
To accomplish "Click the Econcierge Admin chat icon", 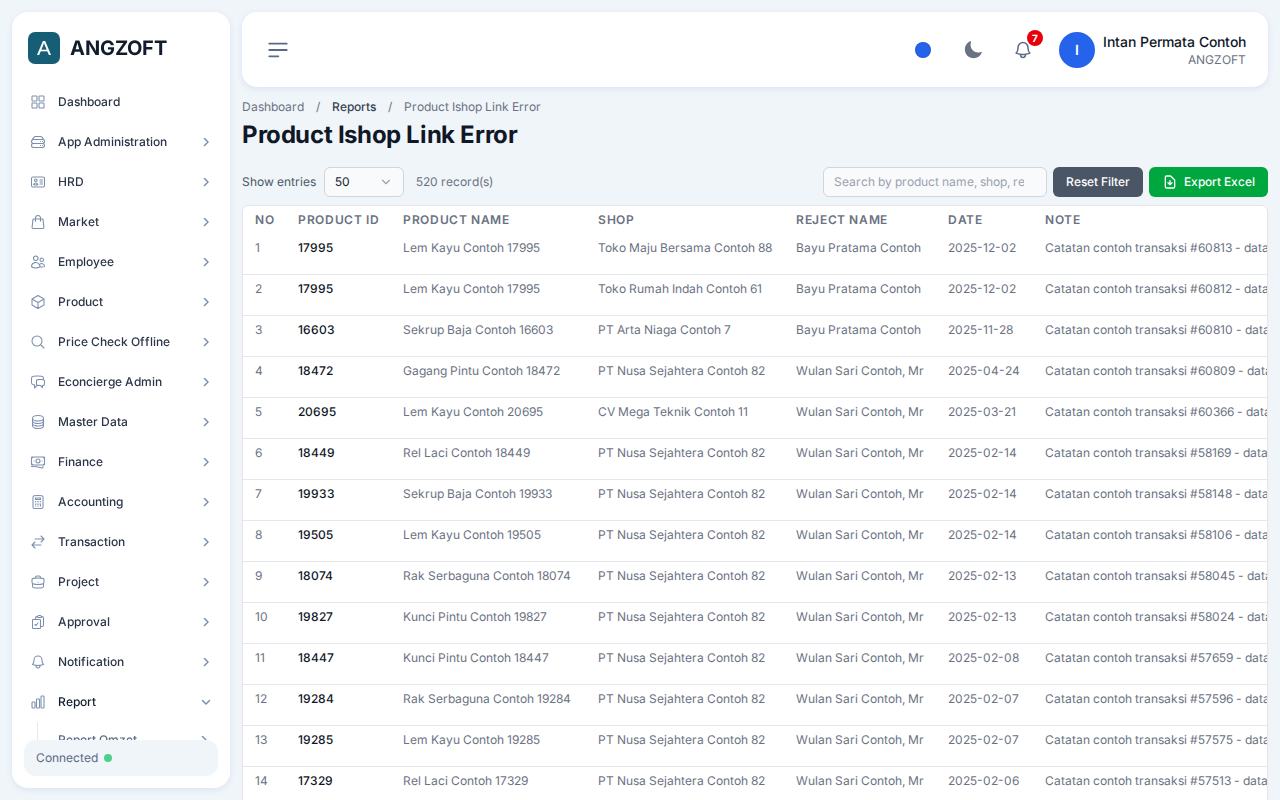I will (38, 382).
